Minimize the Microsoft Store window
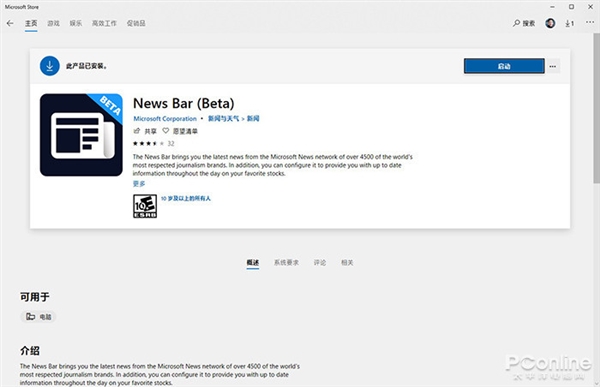 coord(552,7)
